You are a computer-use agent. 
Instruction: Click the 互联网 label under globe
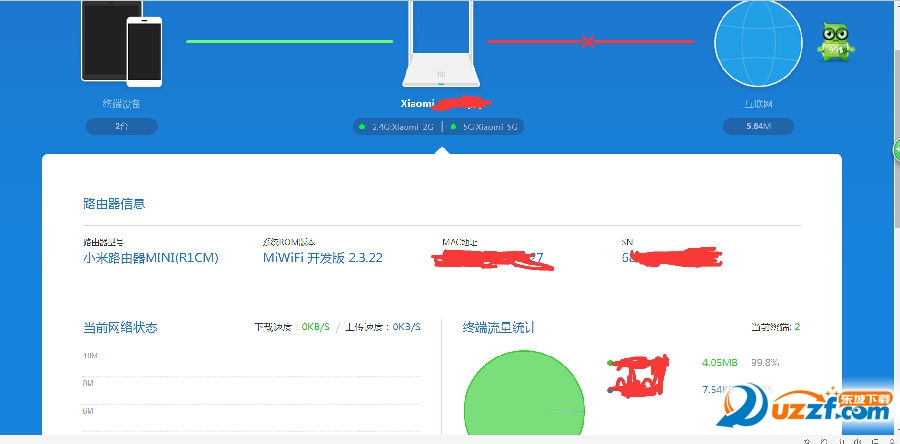758,104
